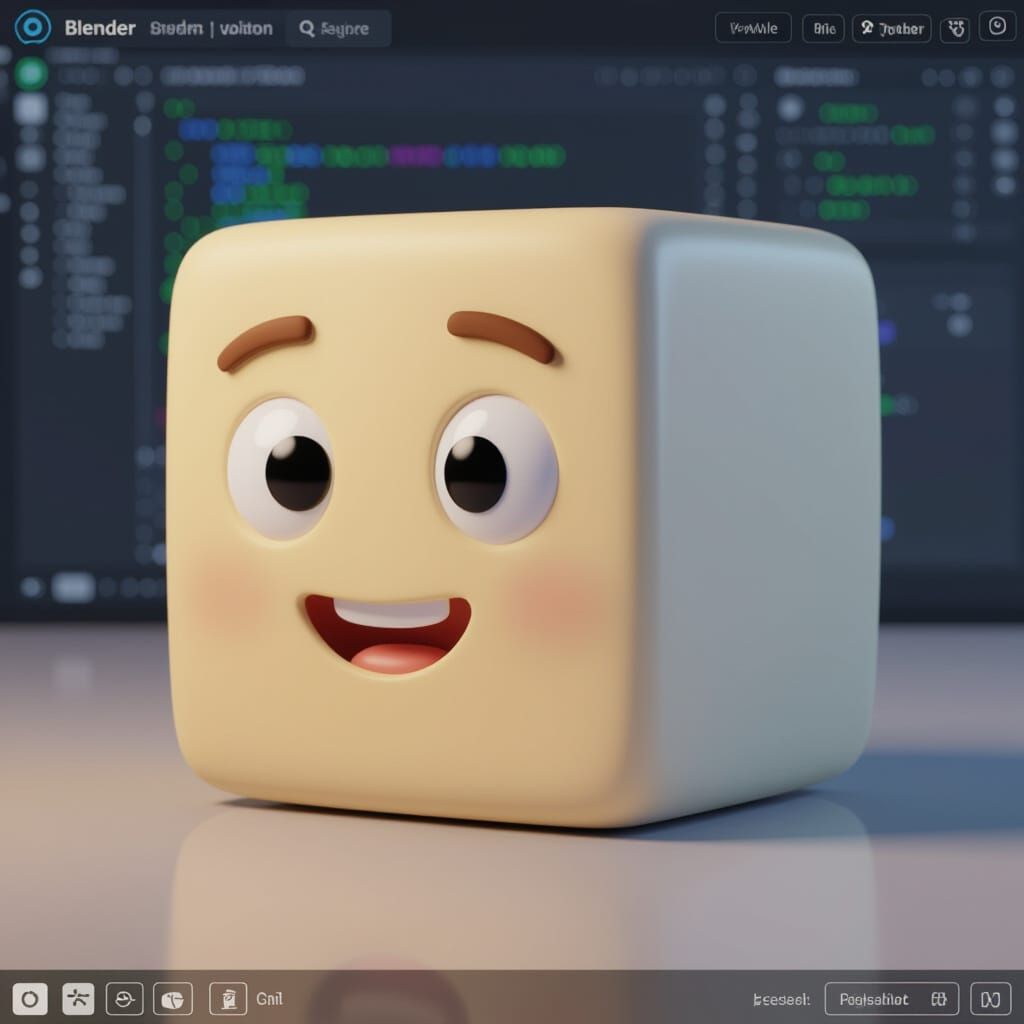Viewport: 1024px width, 1024px height.
Task: Click the Gnil label in the bottom toolbar
Action: (270, 998)
